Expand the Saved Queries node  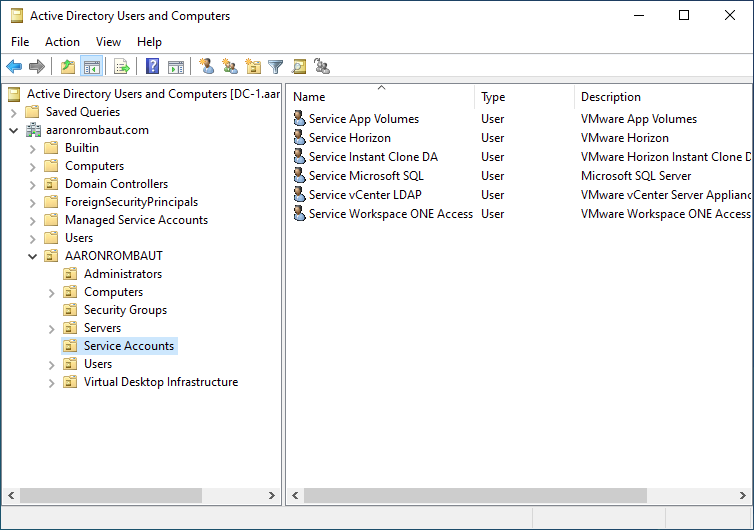pyautogui.click(x=14, y=112)
